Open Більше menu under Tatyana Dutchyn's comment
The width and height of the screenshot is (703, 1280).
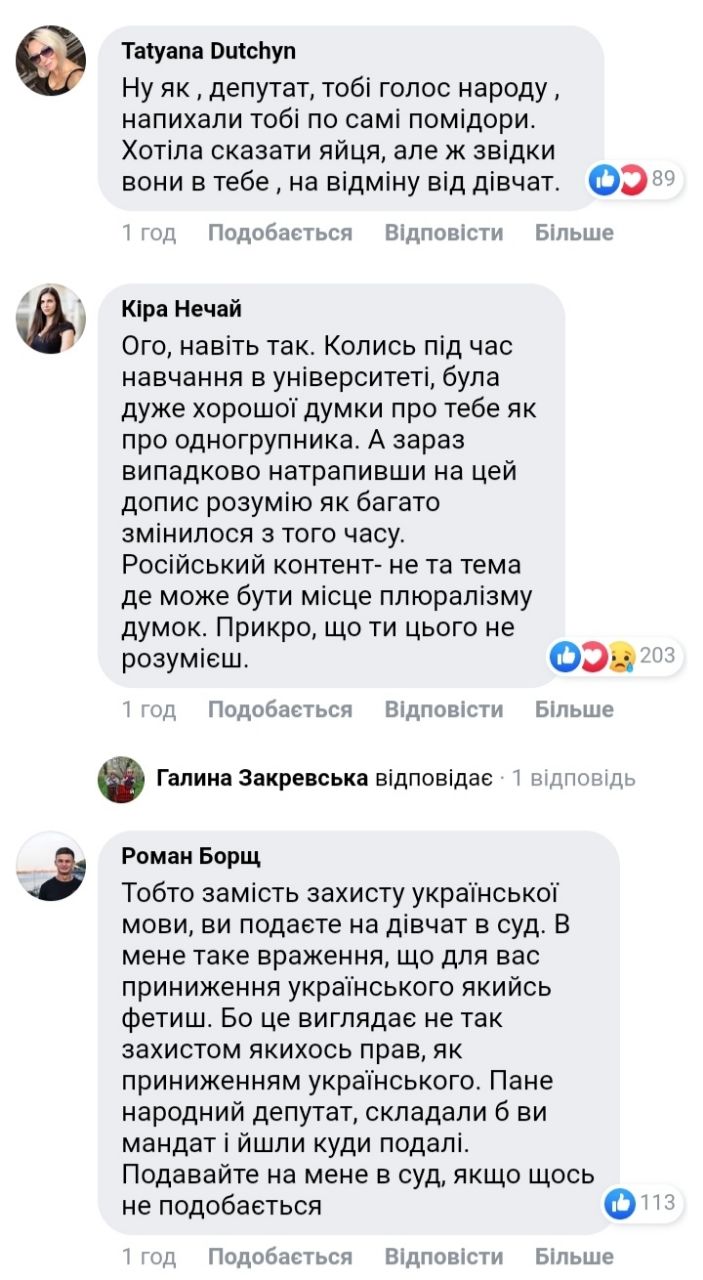(574, 233)
